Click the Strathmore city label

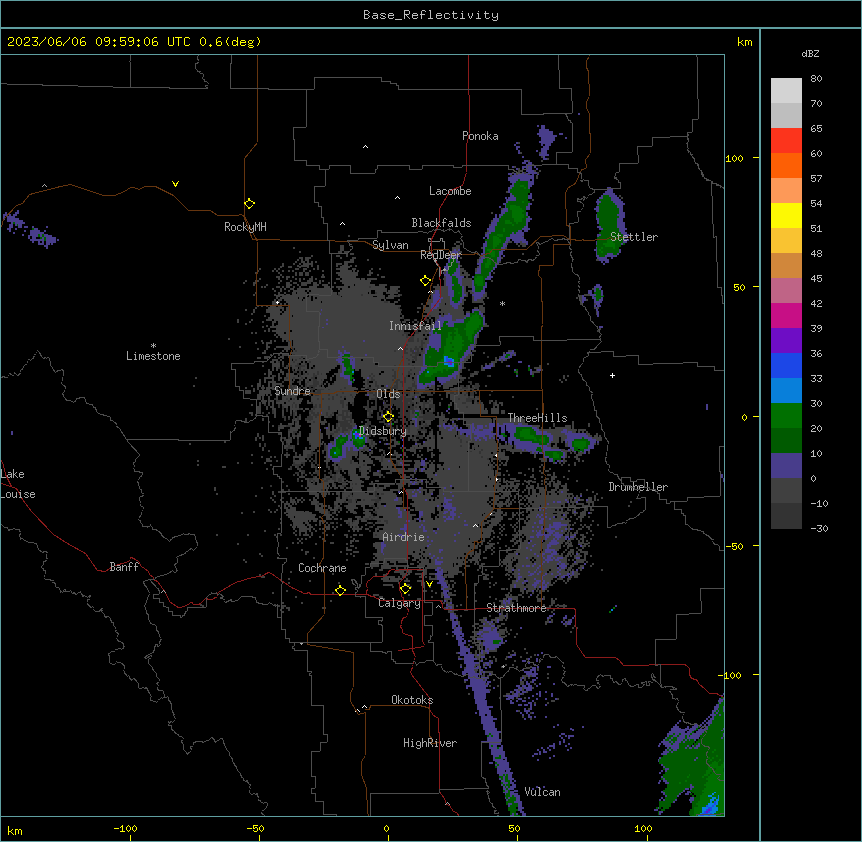click(x=516, y=608)
